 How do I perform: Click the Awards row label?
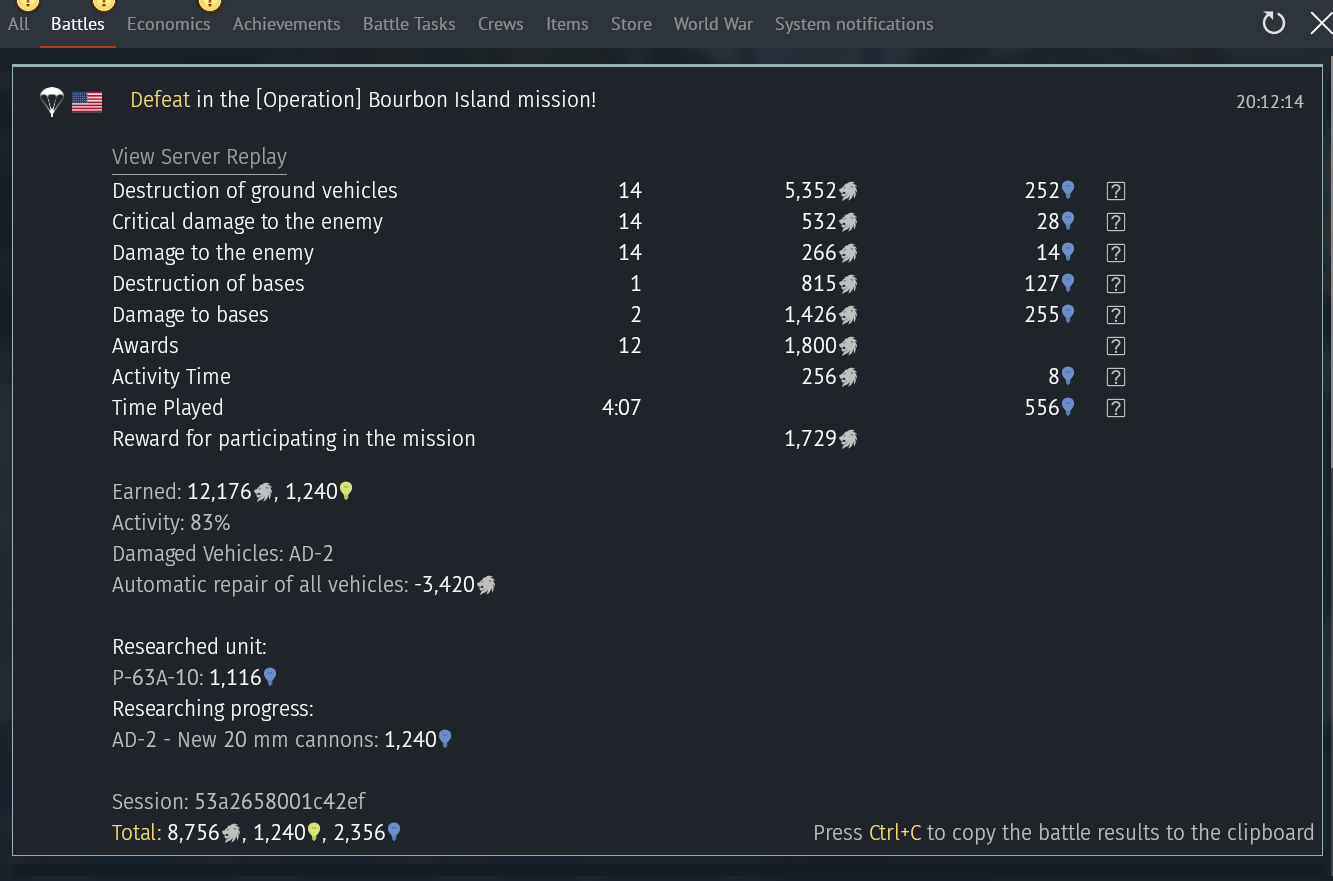point(145,346)
